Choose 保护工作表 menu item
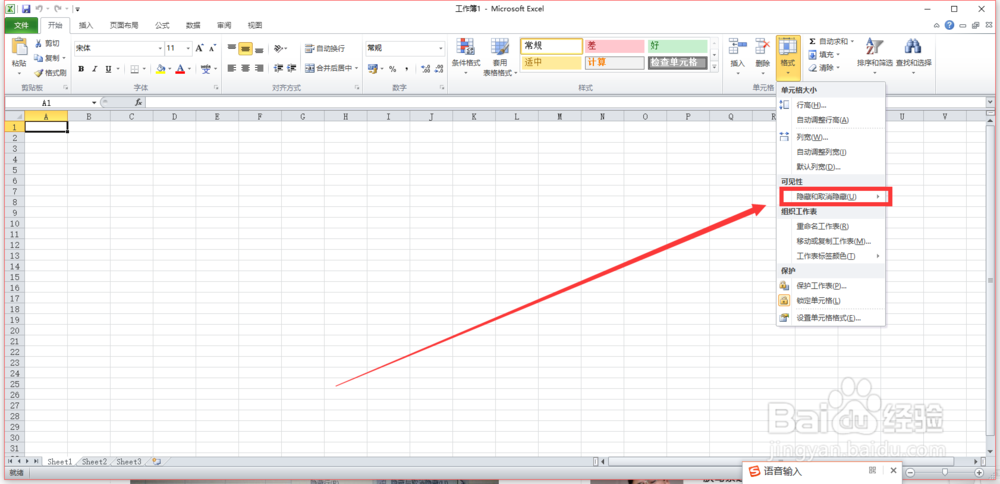This screenshot has height=484, width=1000. (x=830, y=286)
